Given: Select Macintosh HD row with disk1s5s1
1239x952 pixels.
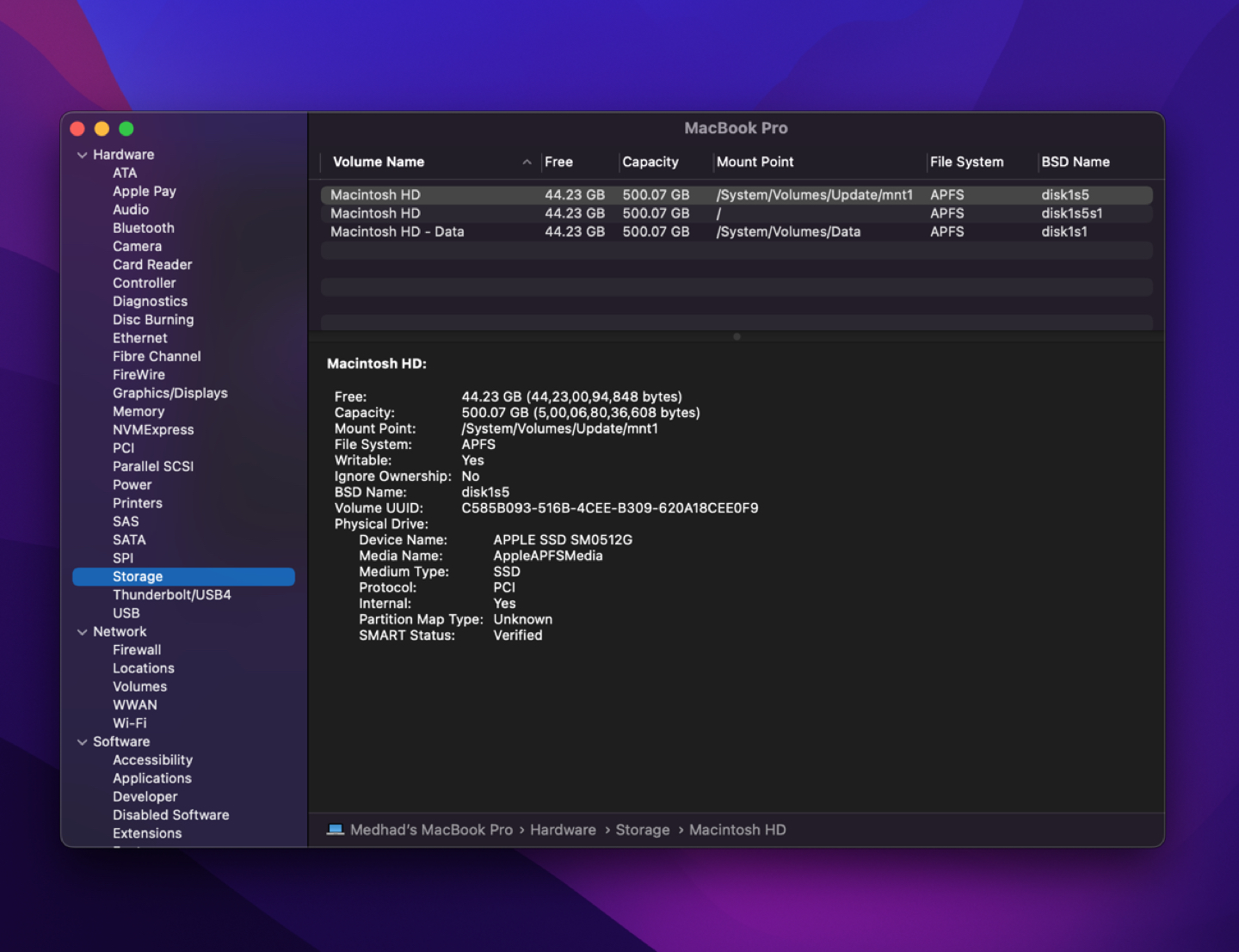Looking at the screenshot, I should (737, 213).
